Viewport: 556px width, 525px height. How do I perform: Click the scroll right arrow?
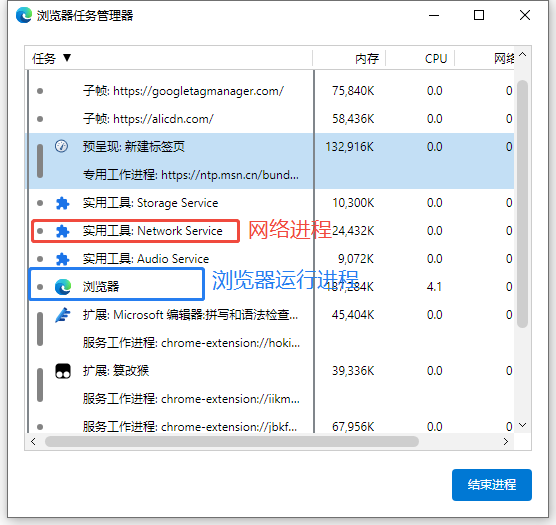pos(506,442)
